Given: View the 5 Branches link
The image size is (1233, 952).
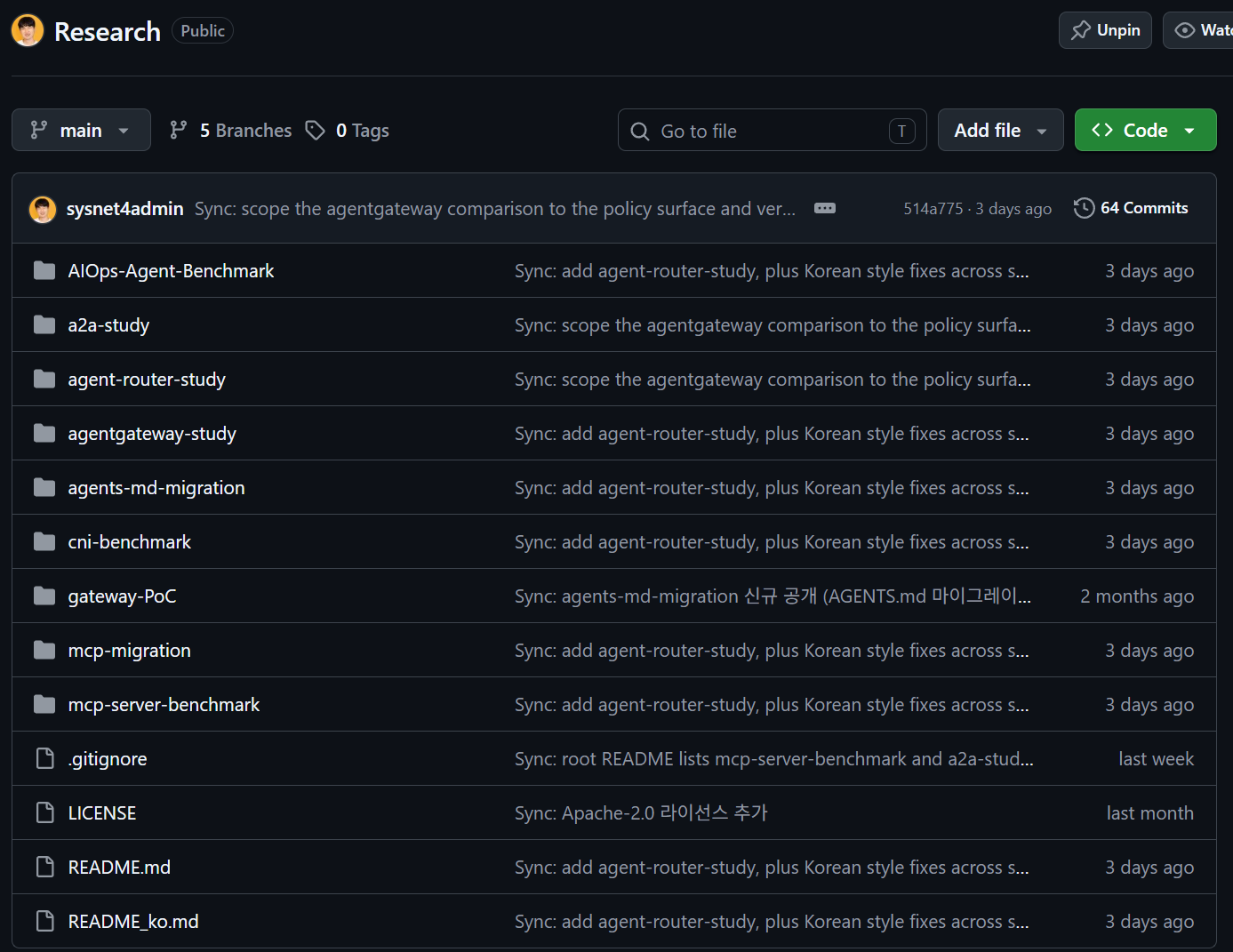Looking at the screenshot, I should pyautogui.click(x=230, y=131).
